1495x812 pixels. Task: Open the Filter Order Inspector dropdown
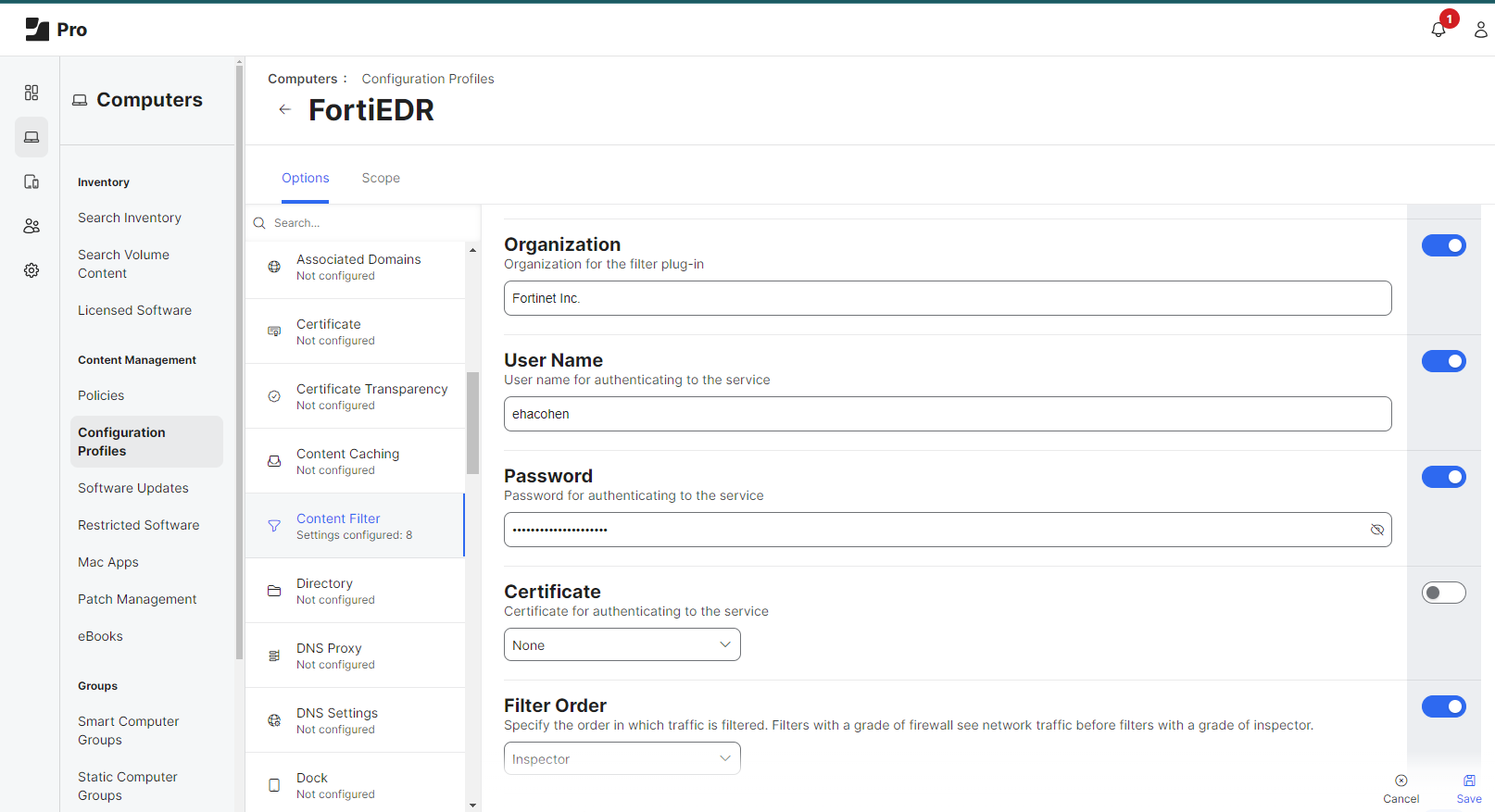[x=622, y=758]
